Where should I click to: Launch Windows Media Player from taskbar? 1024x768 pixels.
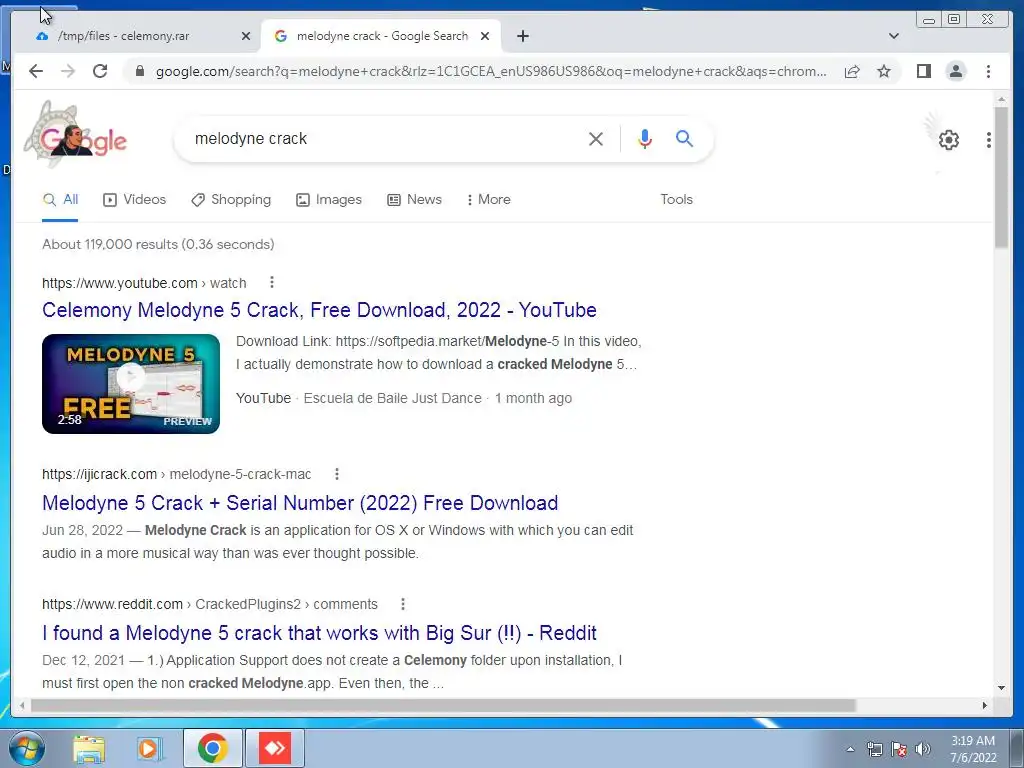pyautogui.click(x=148, y=748)
